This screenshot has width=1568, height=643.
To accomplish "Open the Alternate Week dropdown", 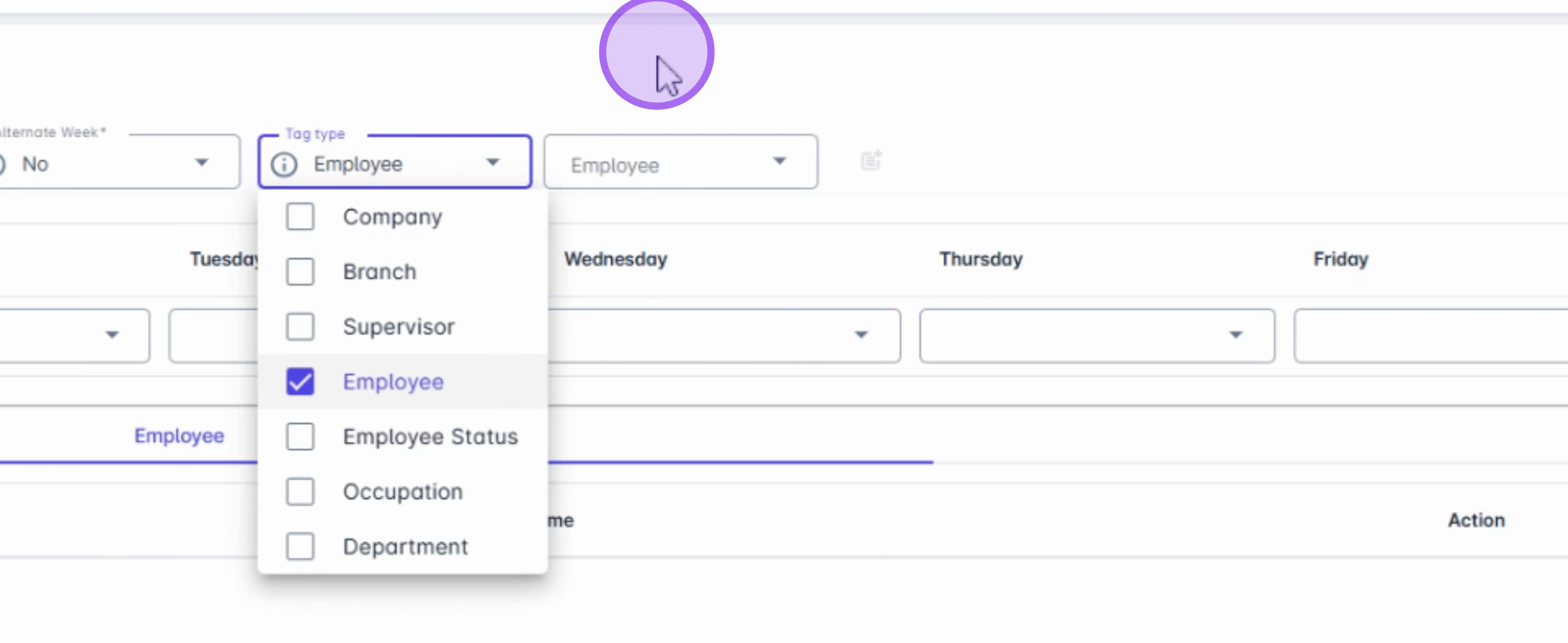I will pos(201,163).
